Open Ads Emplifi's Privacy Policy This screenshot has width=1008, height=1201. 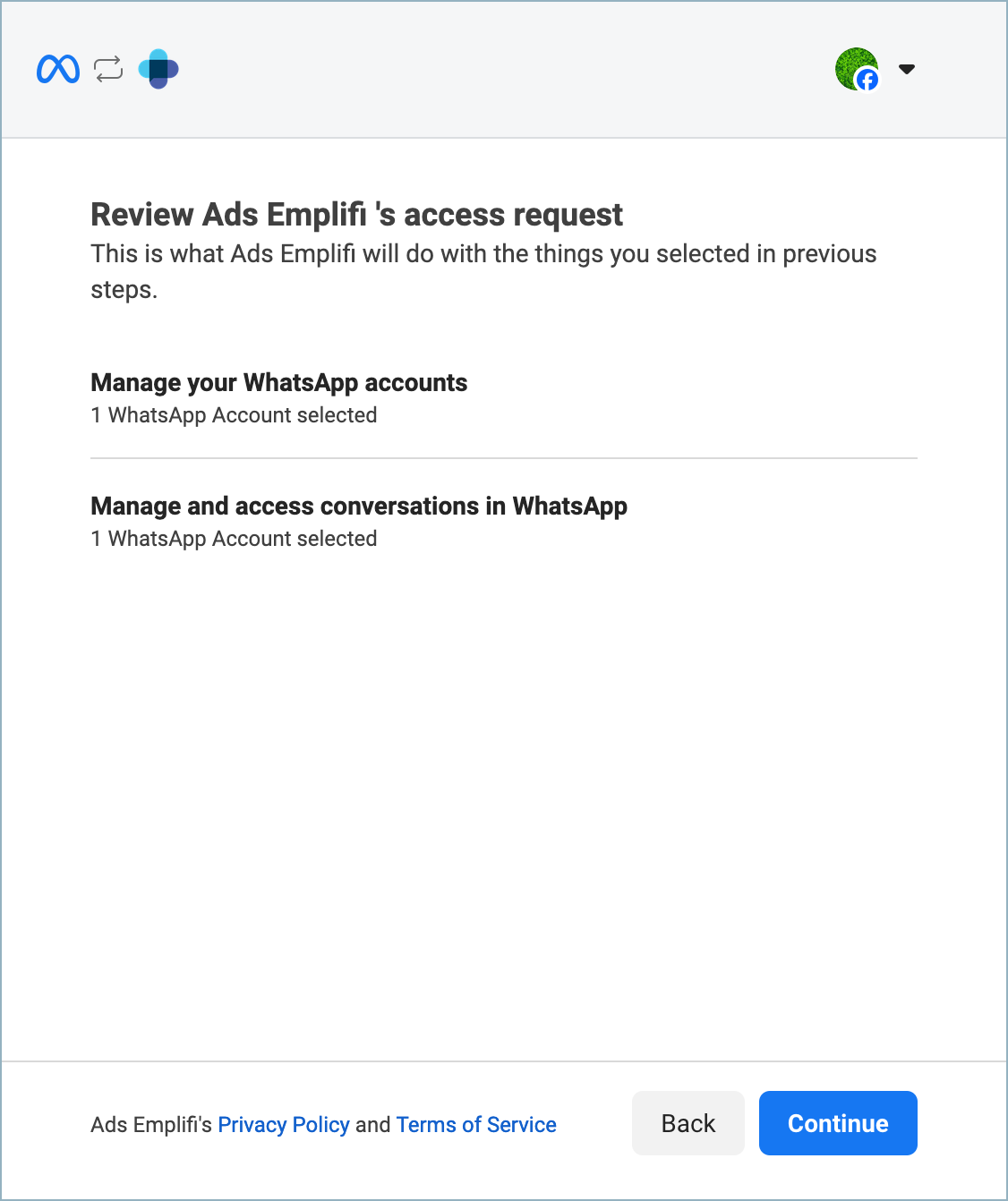pos(283,1124)
